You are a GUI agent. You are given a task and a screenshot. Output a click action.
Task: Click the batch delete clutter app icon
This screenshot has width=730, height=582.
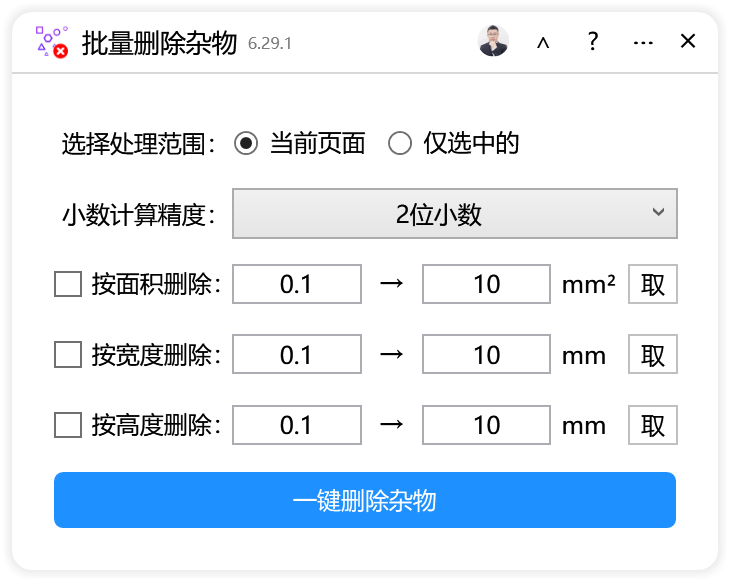pos(52,42)
